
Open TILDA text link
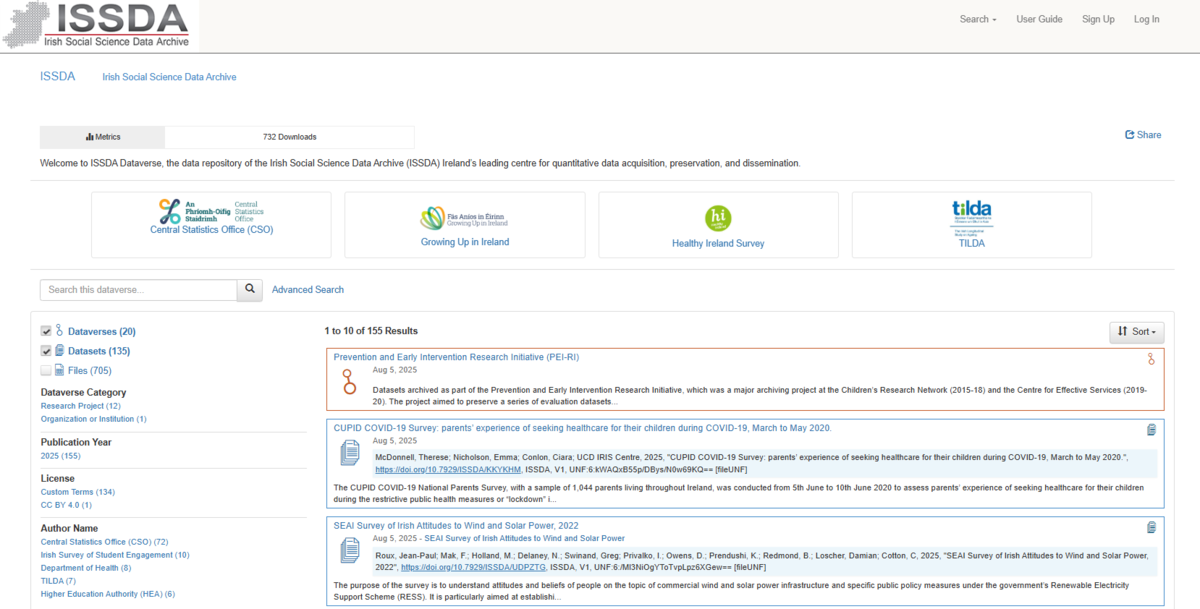pos(971,243)
